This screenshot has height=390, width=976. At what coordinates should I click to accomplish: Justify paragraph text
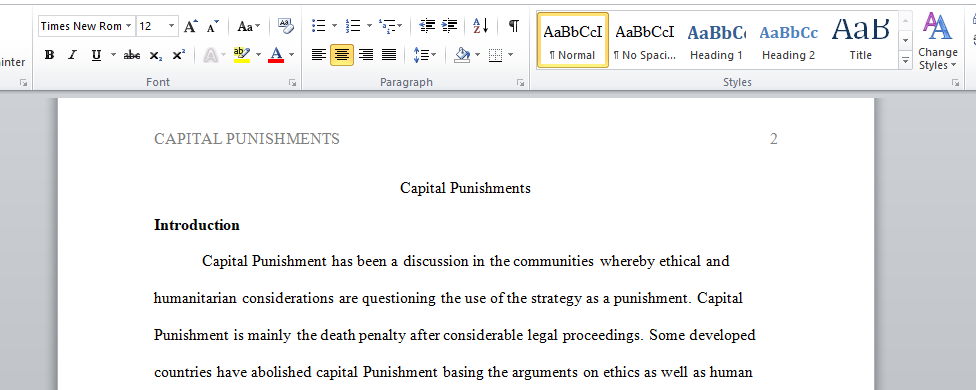coord(389,55)
